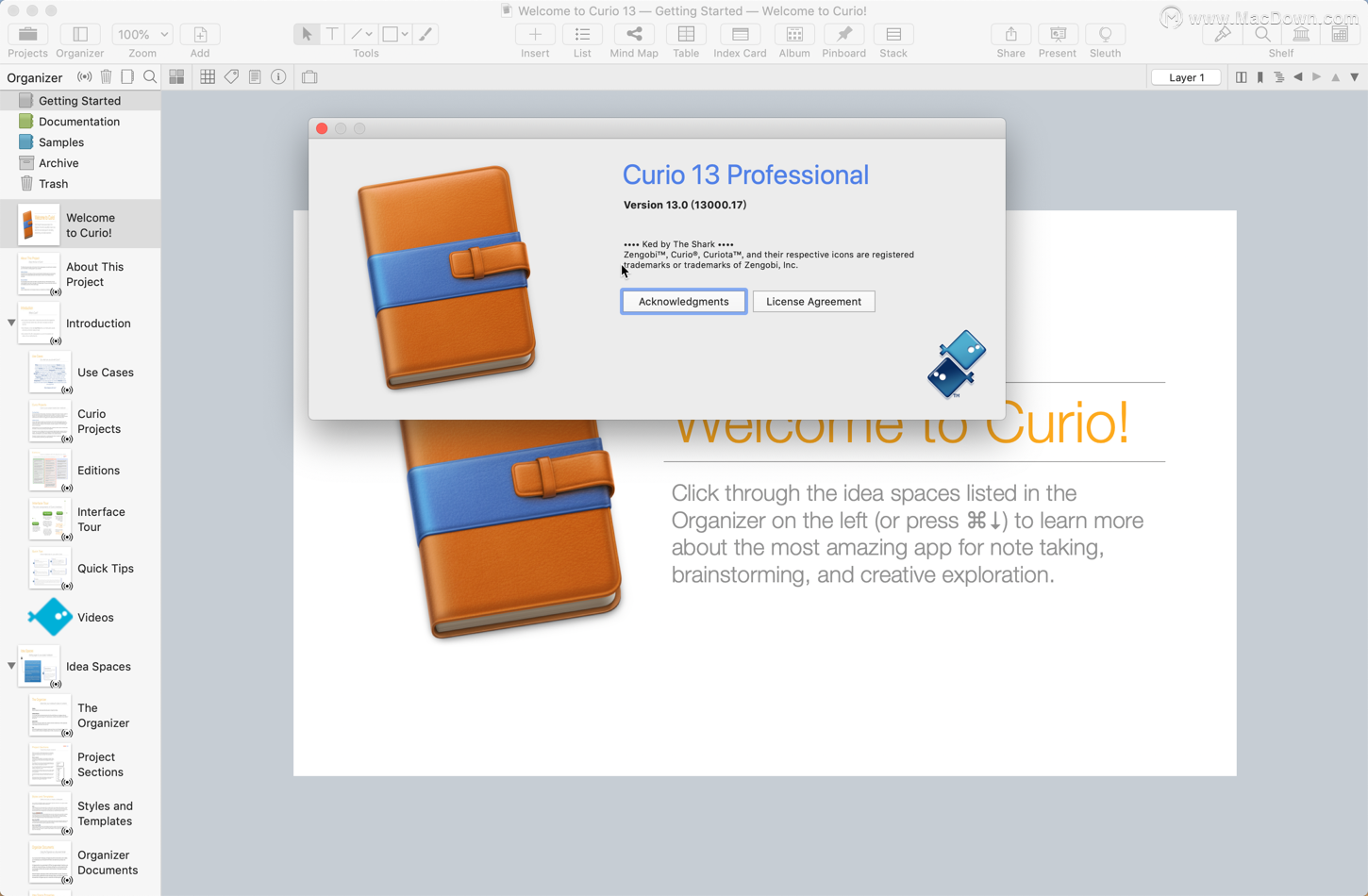
Task: Select the Line tool
Action: [357, 34]
